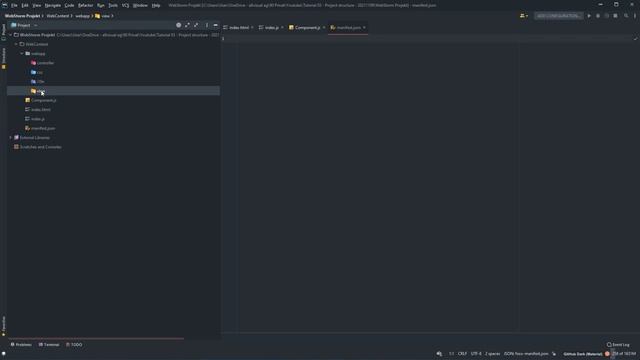Open the Terminal tool window

[49, 344]
